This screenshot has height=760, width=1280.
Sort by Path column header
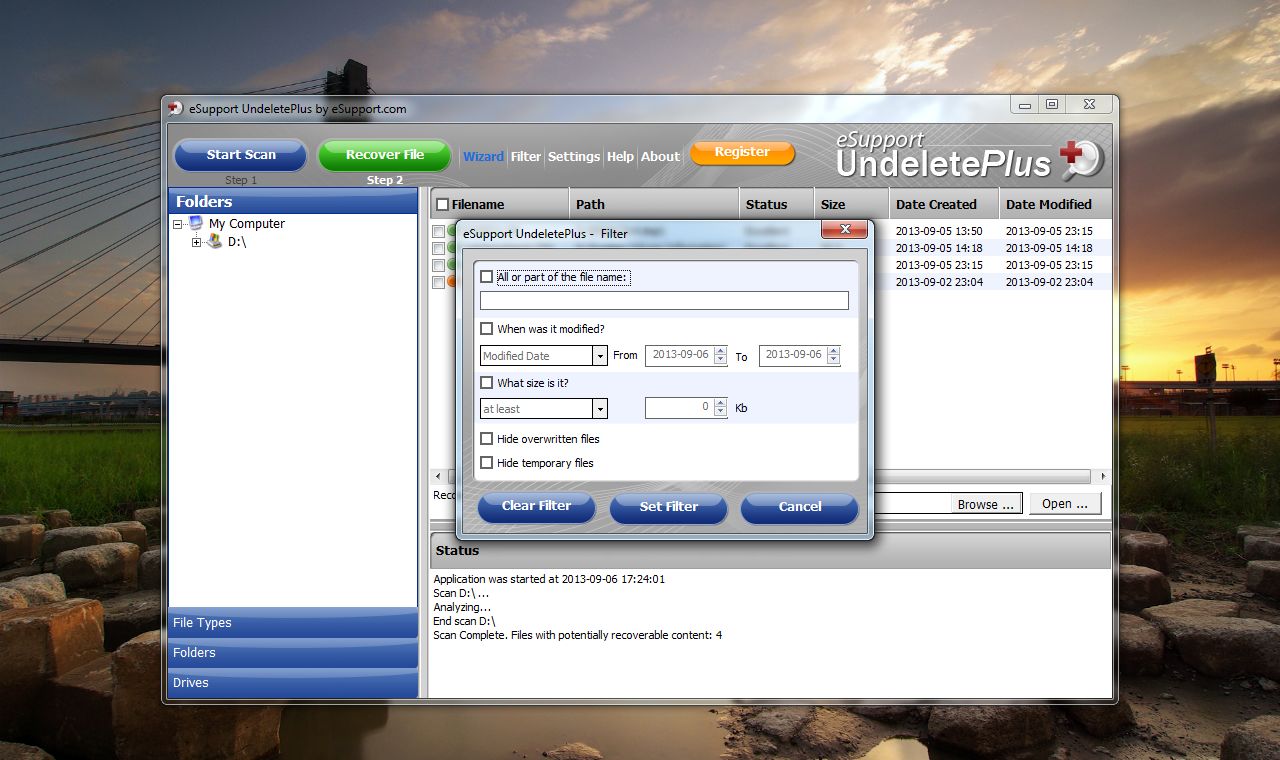654,204
